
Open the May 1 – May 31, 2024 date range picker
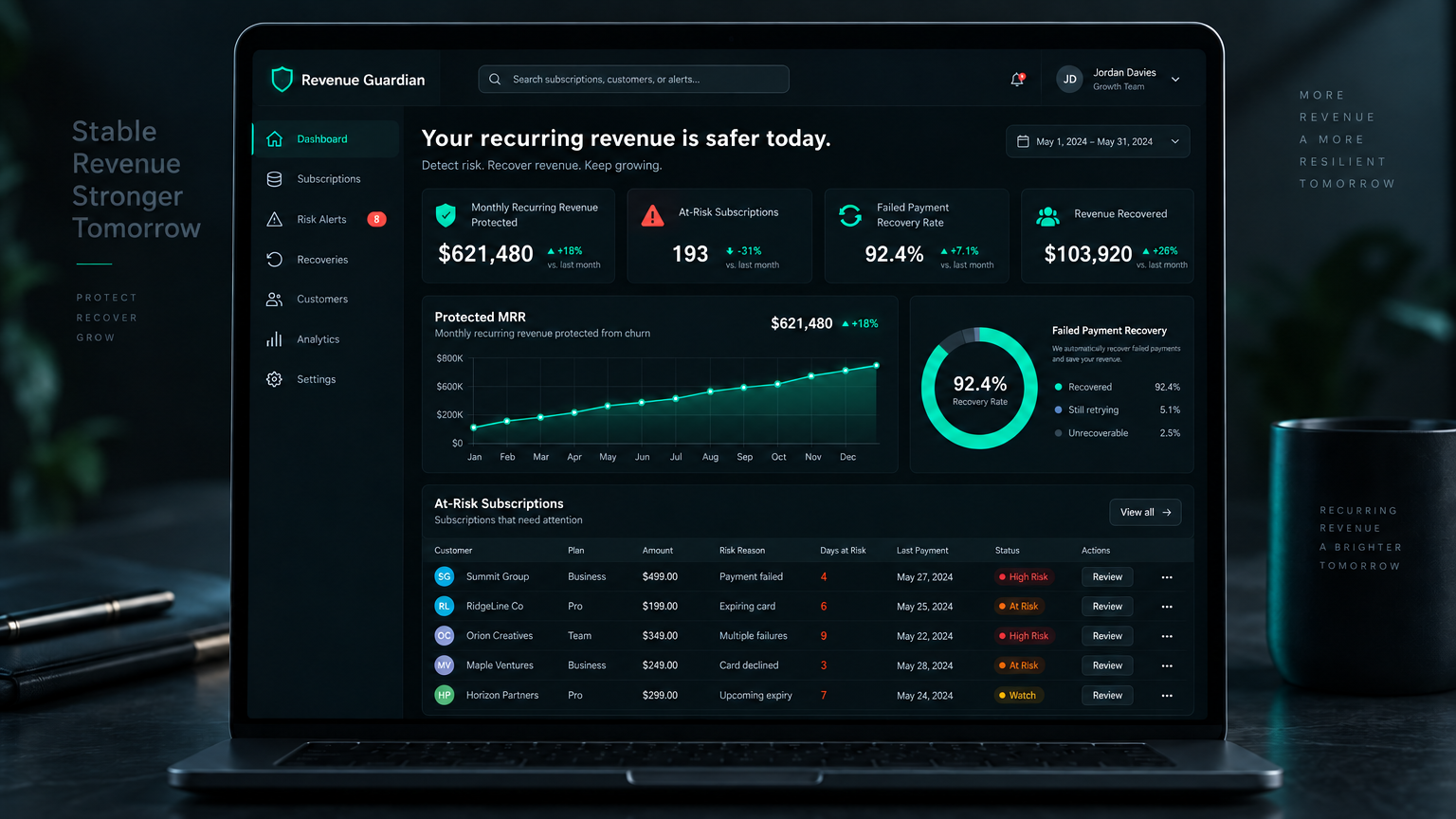click(x=1098, y=141)
